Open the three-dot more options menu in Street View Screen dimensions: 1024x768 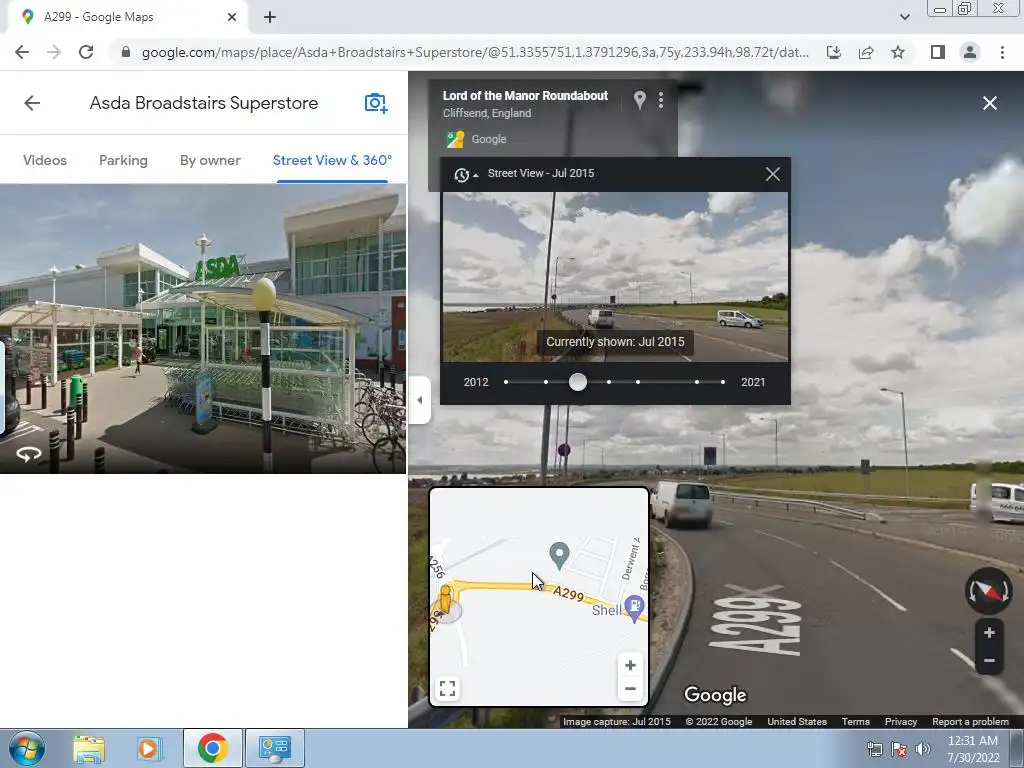[x=661, y=100]
